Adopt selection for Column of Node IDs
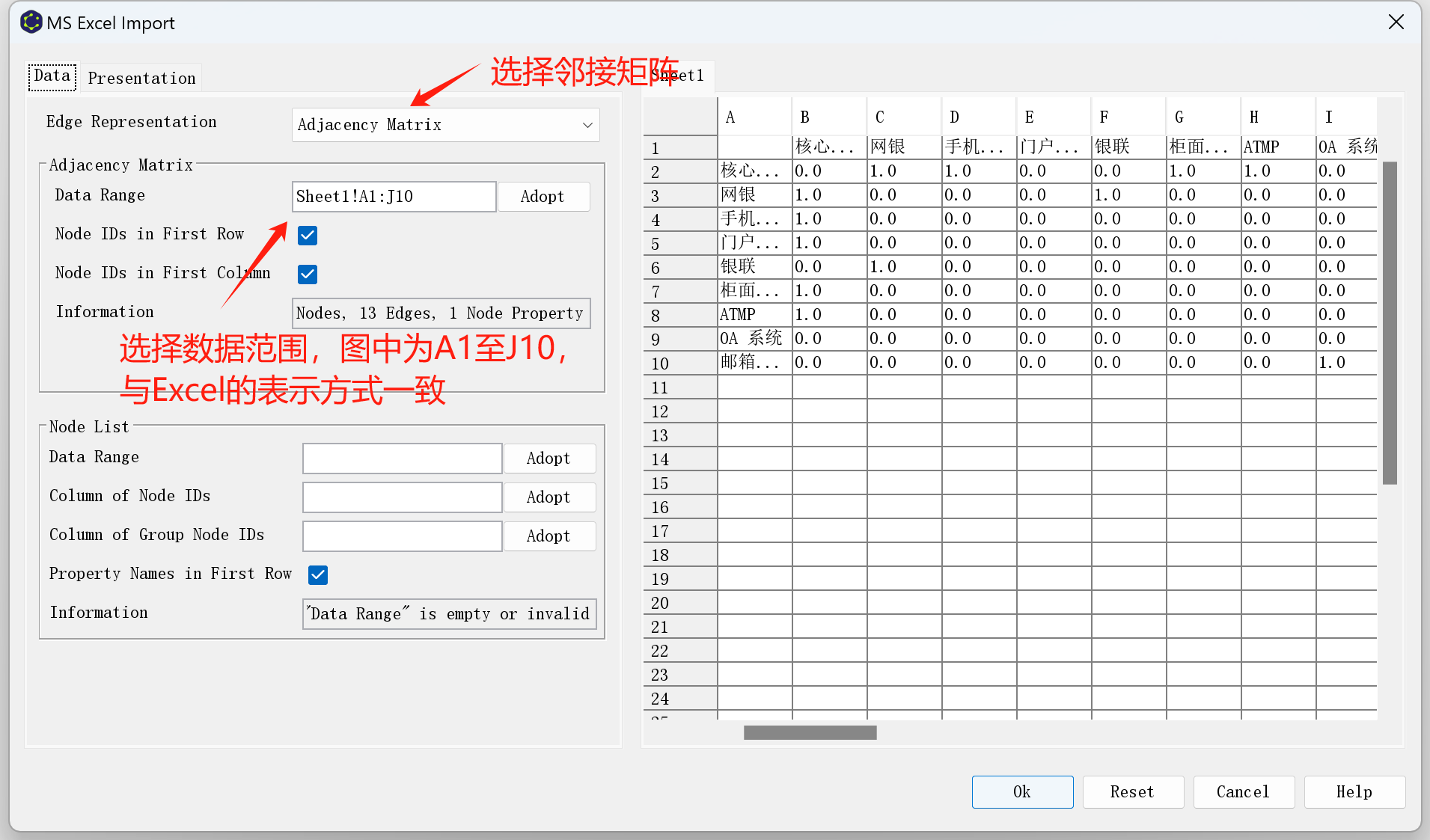 [x=549, y=497]
